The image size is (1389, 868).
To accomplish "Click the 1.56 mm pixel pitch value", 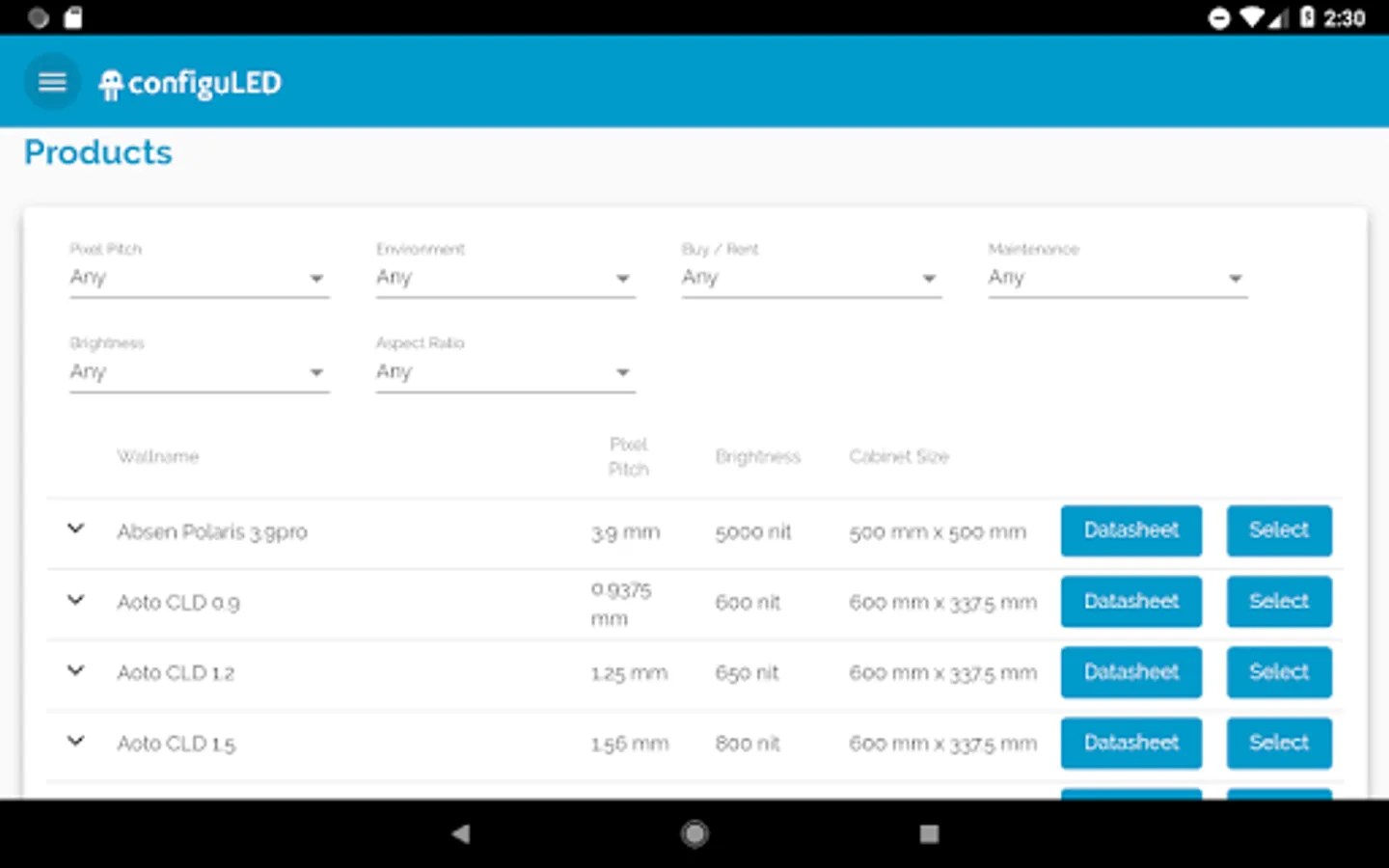I will click(630, 744).
